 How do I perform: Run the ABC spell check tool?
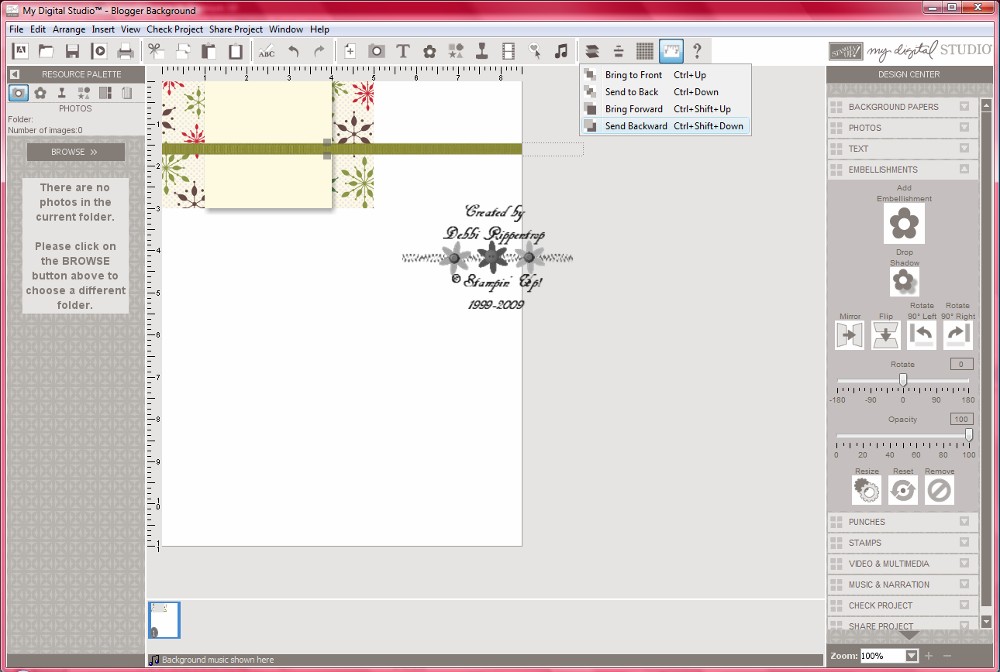[x=267, y=51]
